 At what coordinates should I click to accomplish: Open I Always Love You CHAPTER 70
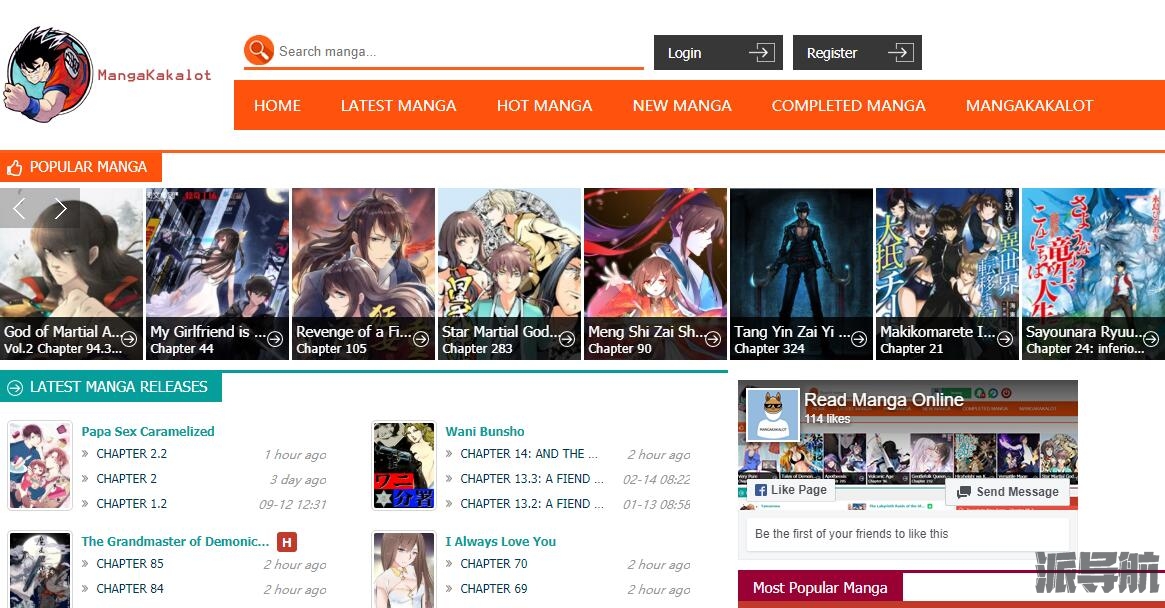pyautogui.click(x=494, y=563)
